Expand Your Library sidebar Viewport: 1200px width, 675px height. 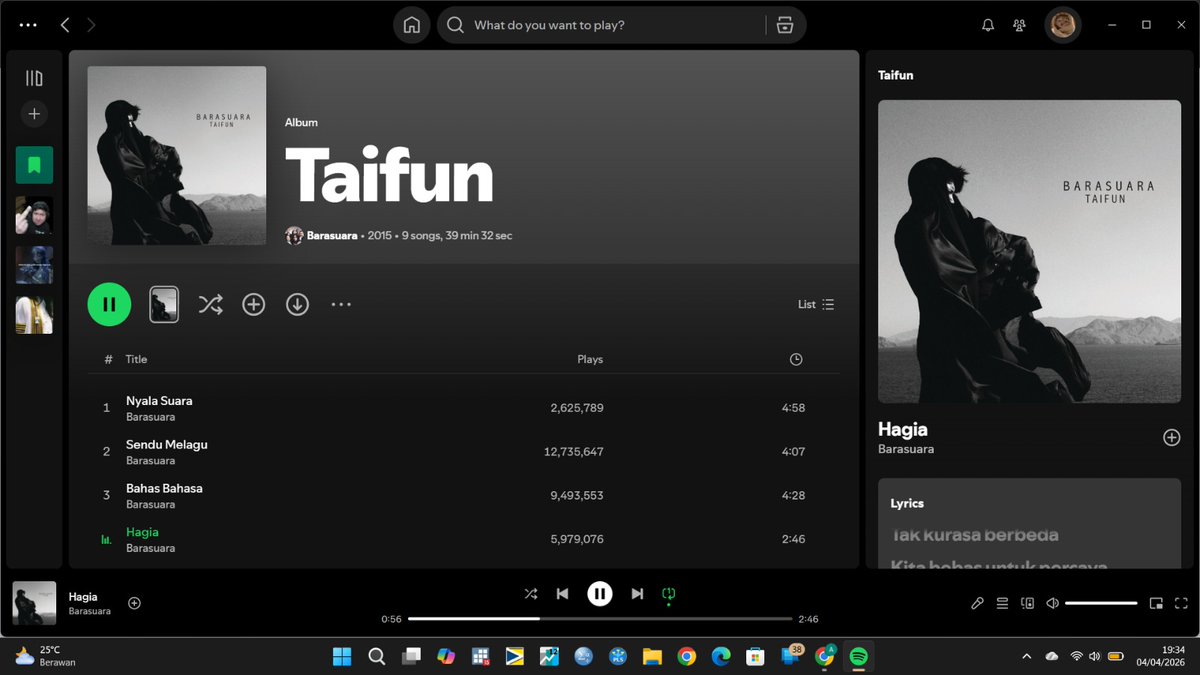click(34, 78)
